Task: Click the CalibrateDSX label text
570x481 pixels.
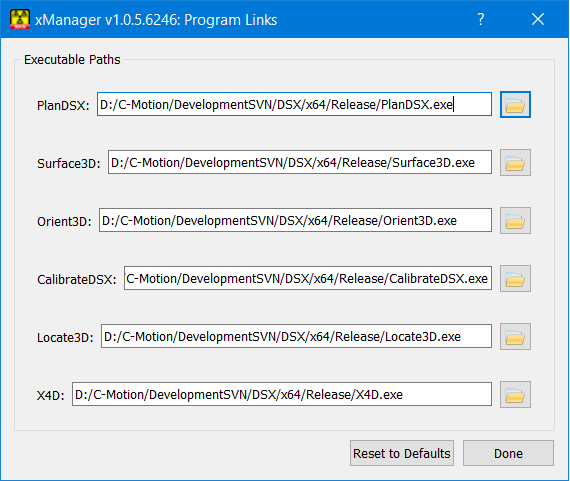Action: pos(77,279)
